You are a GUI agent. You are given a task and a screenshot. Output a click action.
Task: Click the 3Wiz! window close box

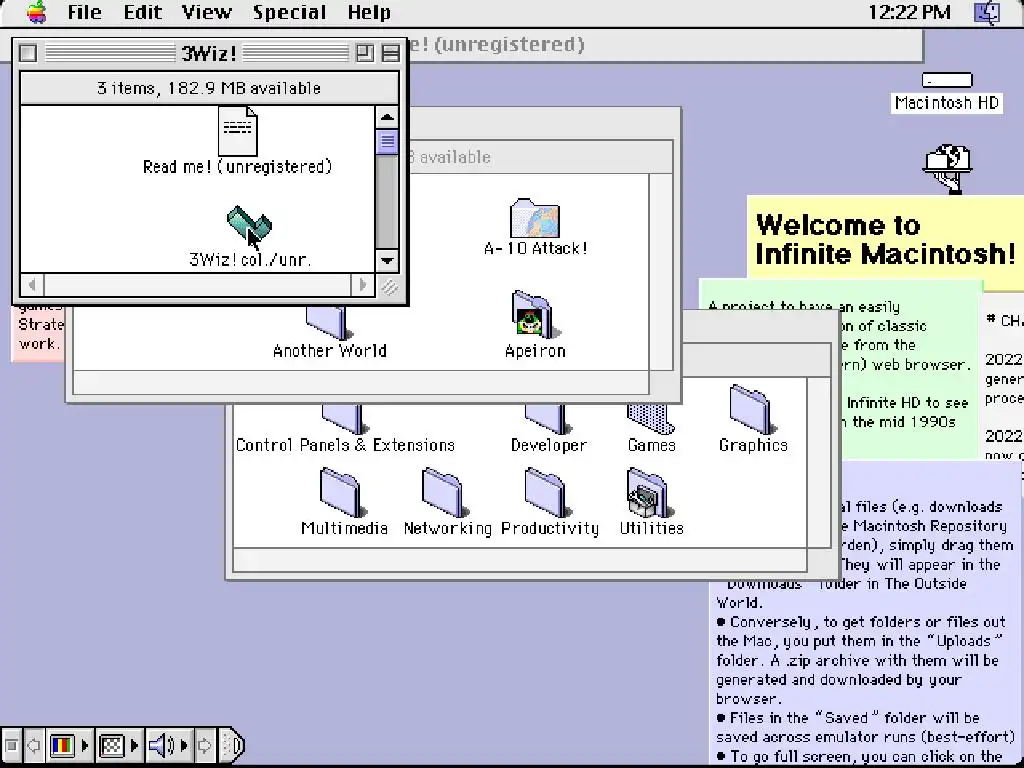point(28,53)
